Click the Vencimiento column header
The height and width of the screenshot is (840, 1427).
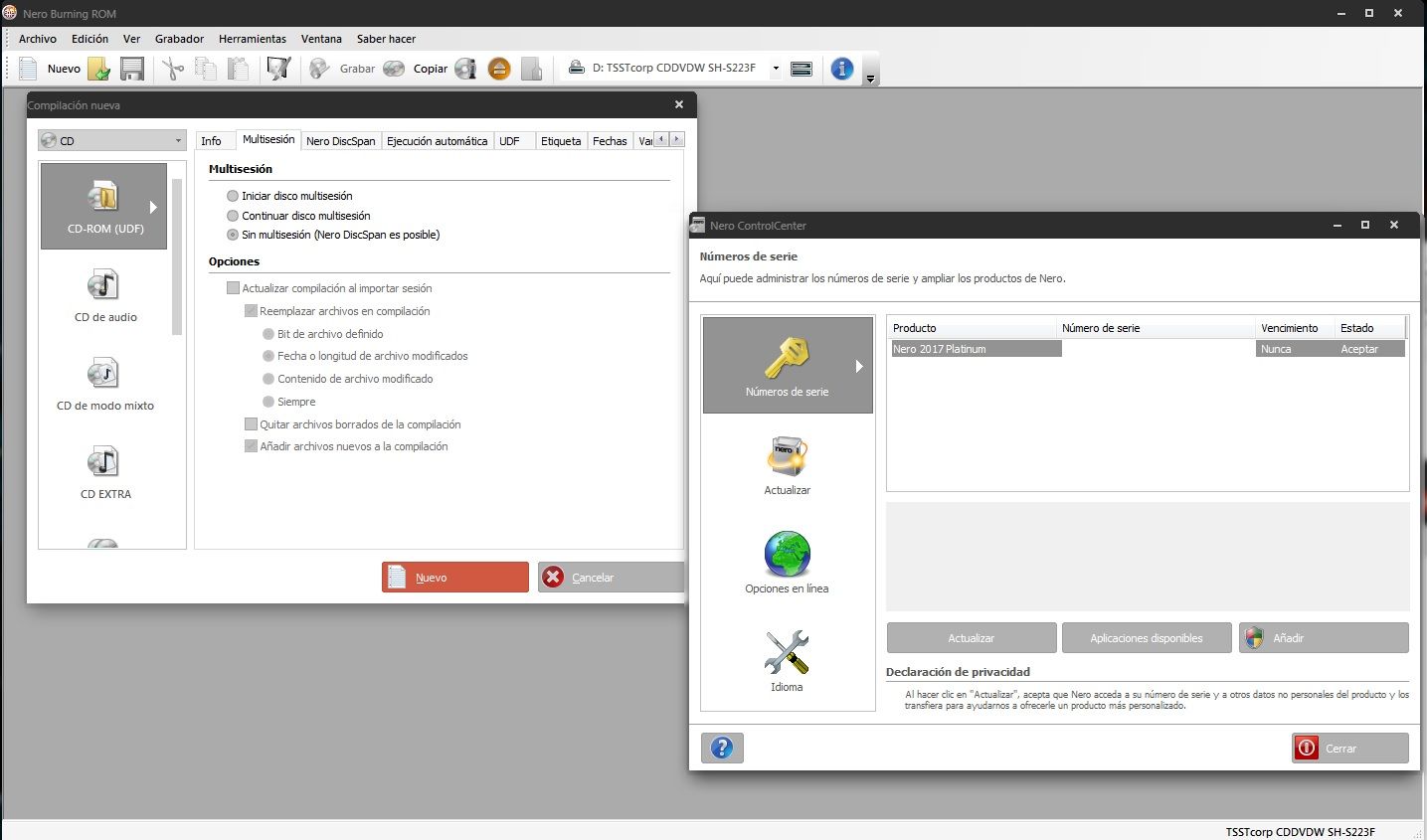(1295, 328)
